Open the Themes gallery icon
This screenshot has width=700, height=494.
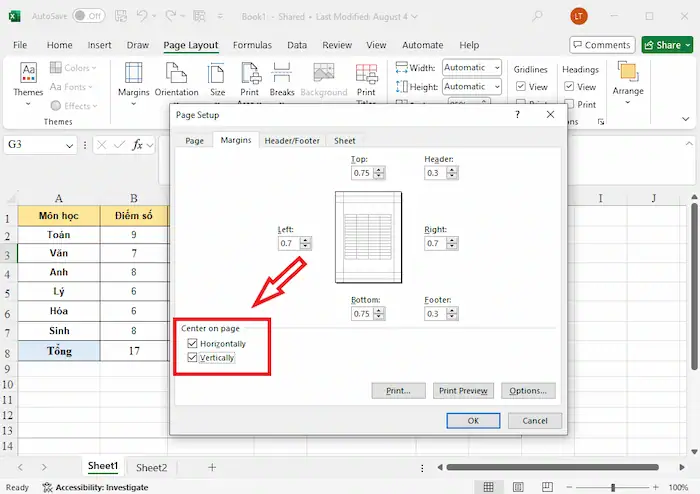29,76
